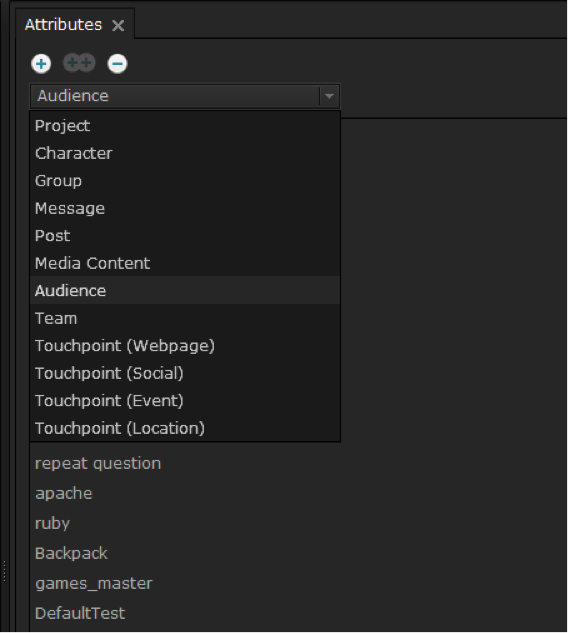This screenshot has height=633, width=568.
Task: Select the Attributes tab
Action: click(63, 25)
